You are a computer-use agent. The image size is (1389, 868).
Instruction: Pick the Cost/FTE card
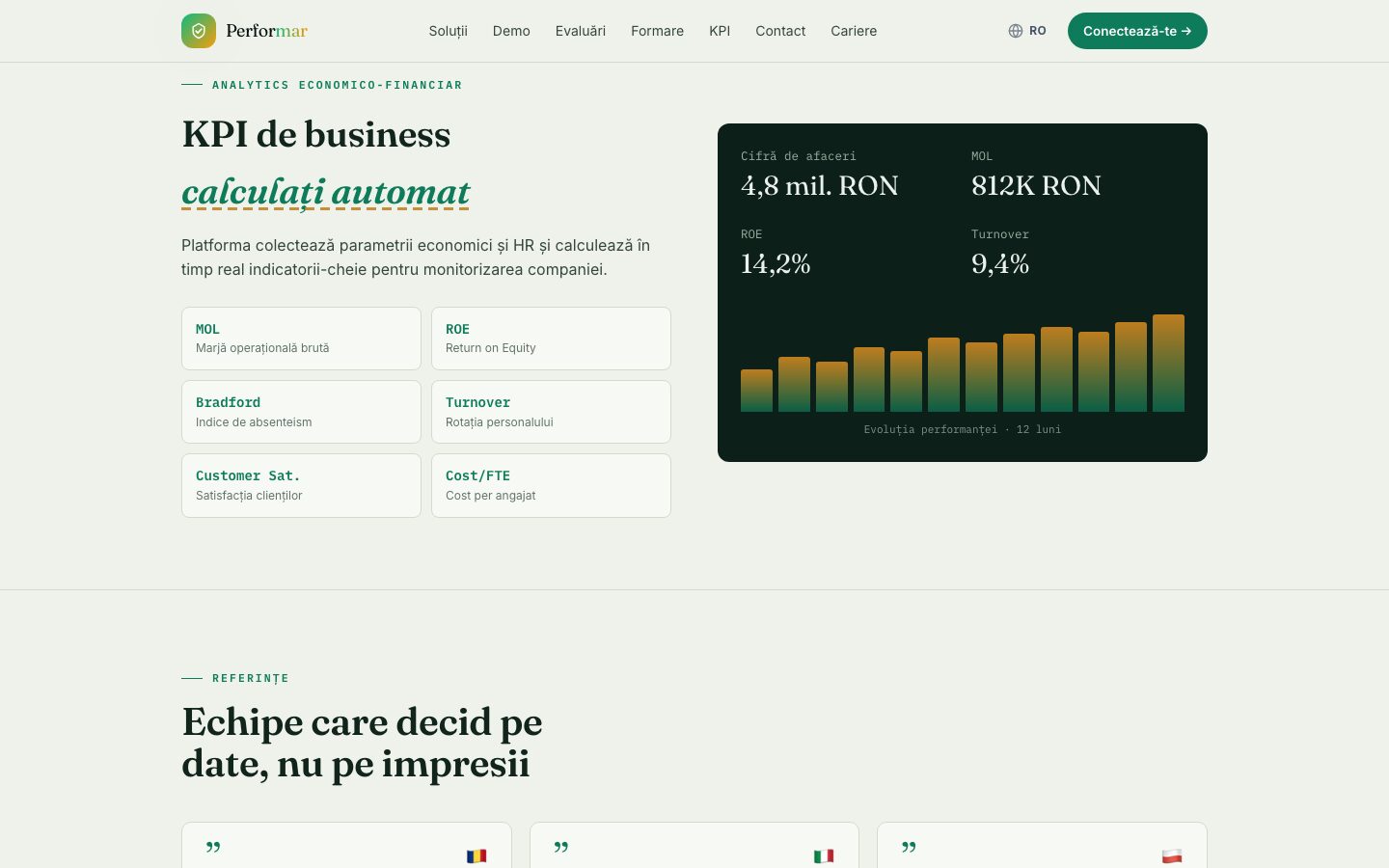[x=551, y=485]
